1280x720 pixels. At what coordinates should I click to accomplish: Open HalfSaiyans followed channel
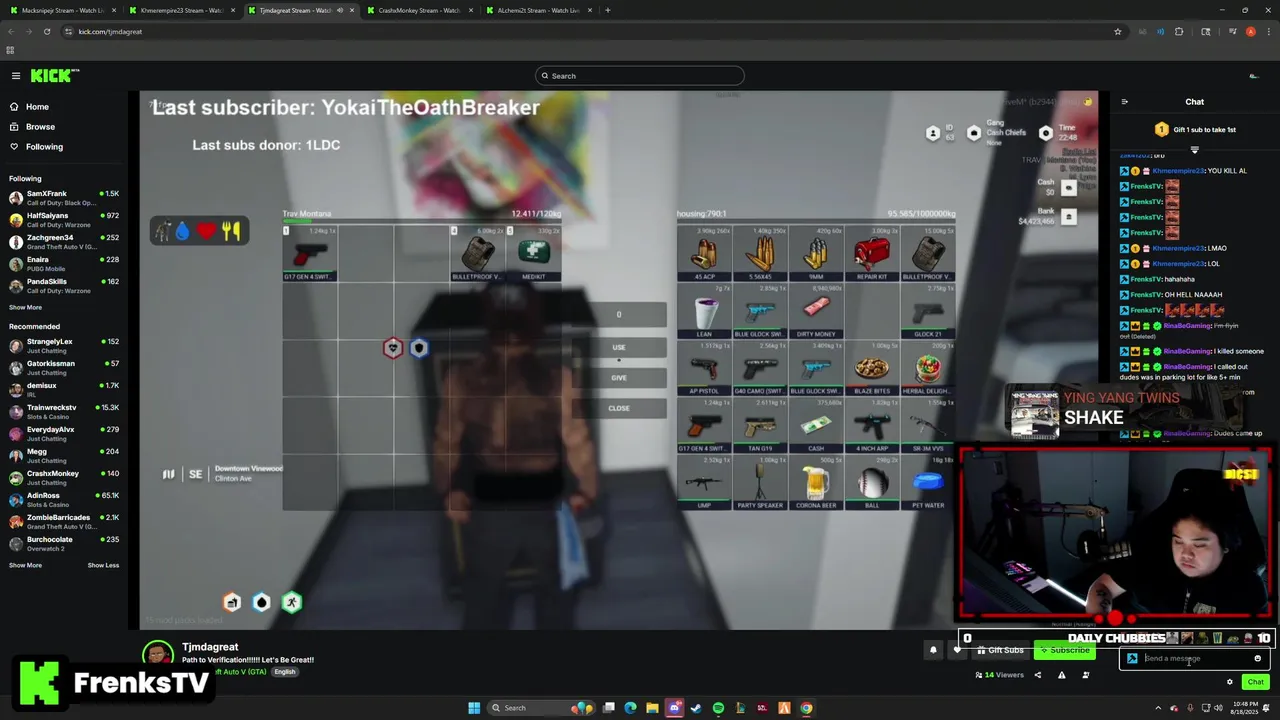64,219
